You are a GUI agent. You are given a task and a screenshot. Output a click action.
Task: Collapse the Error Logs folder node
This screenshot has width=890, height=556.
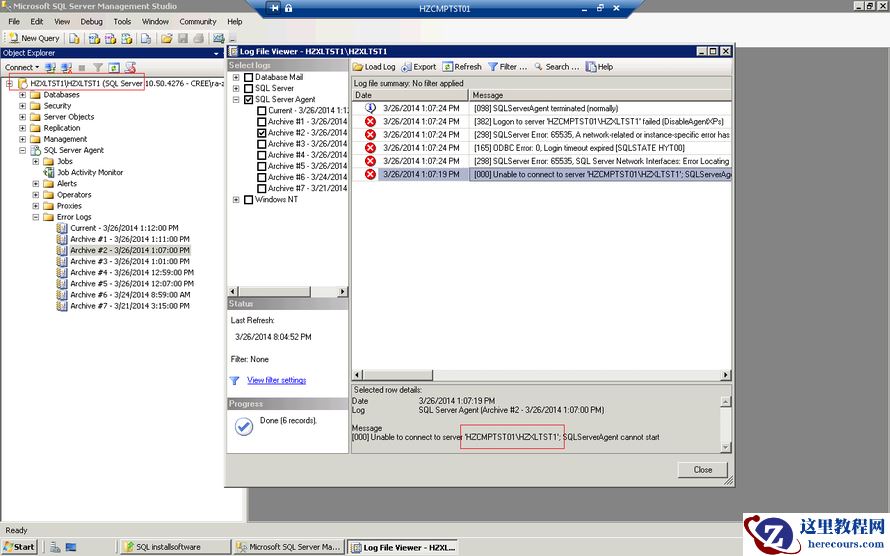[36, 217]
